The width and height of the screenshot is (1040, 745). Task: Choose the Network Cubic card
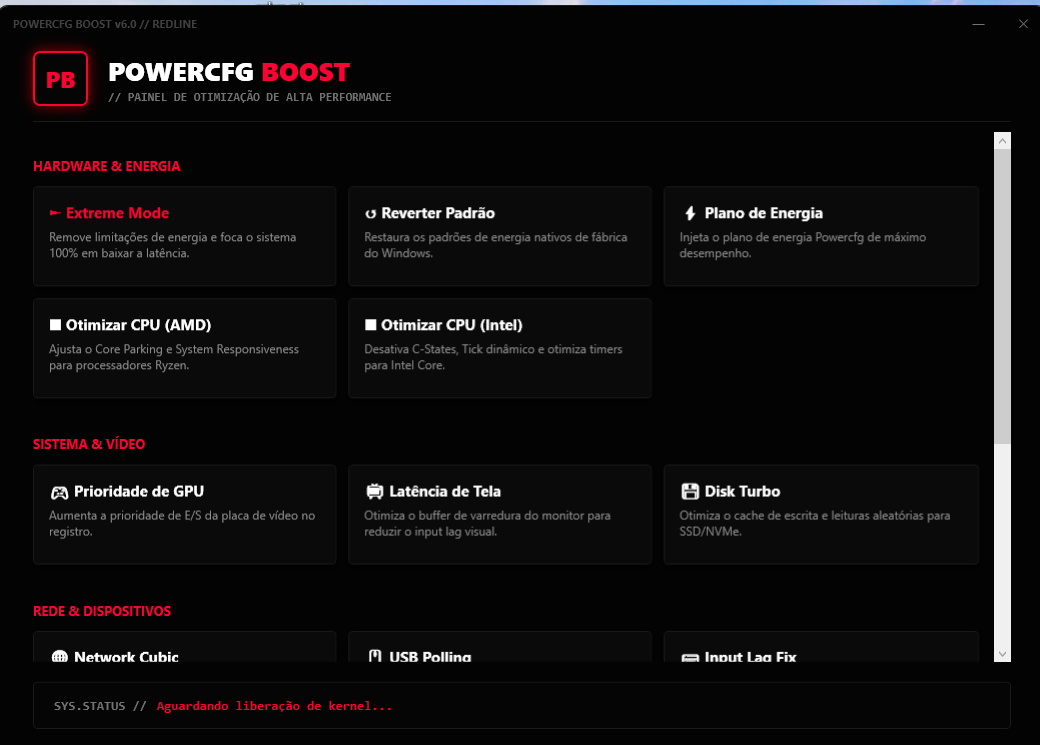pyautogui.click(x=184, y=647)
